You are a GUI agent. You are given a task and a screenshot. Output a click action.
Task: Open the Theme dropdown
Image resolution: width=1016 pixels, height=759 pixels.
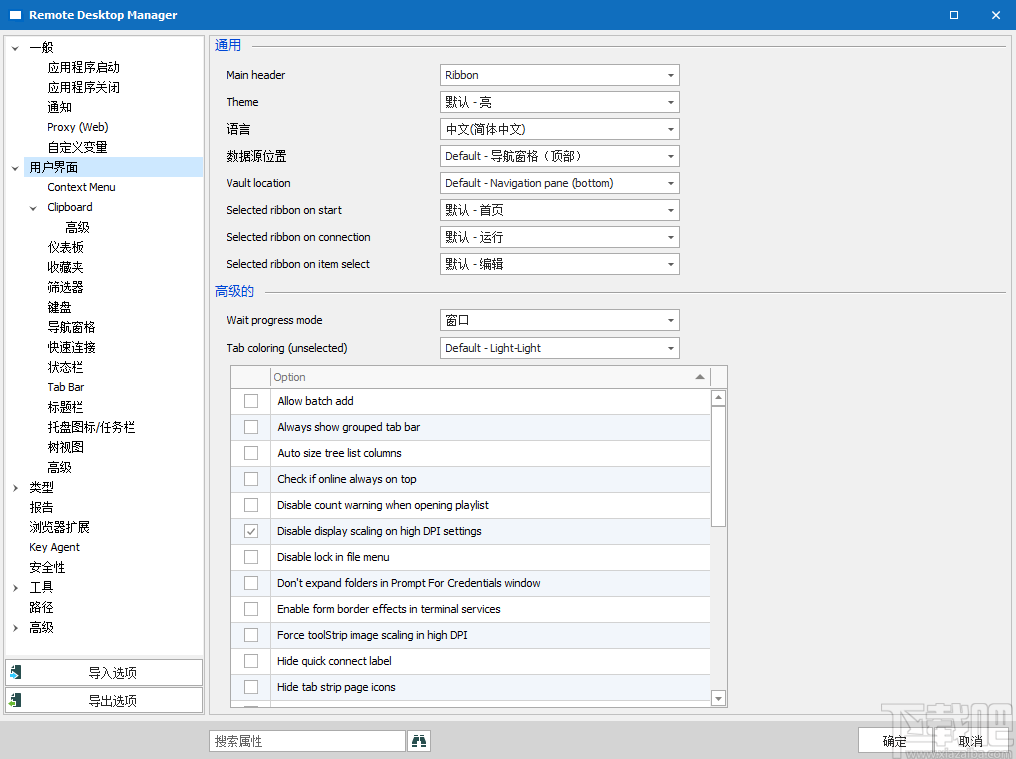[x=670, y=101]
